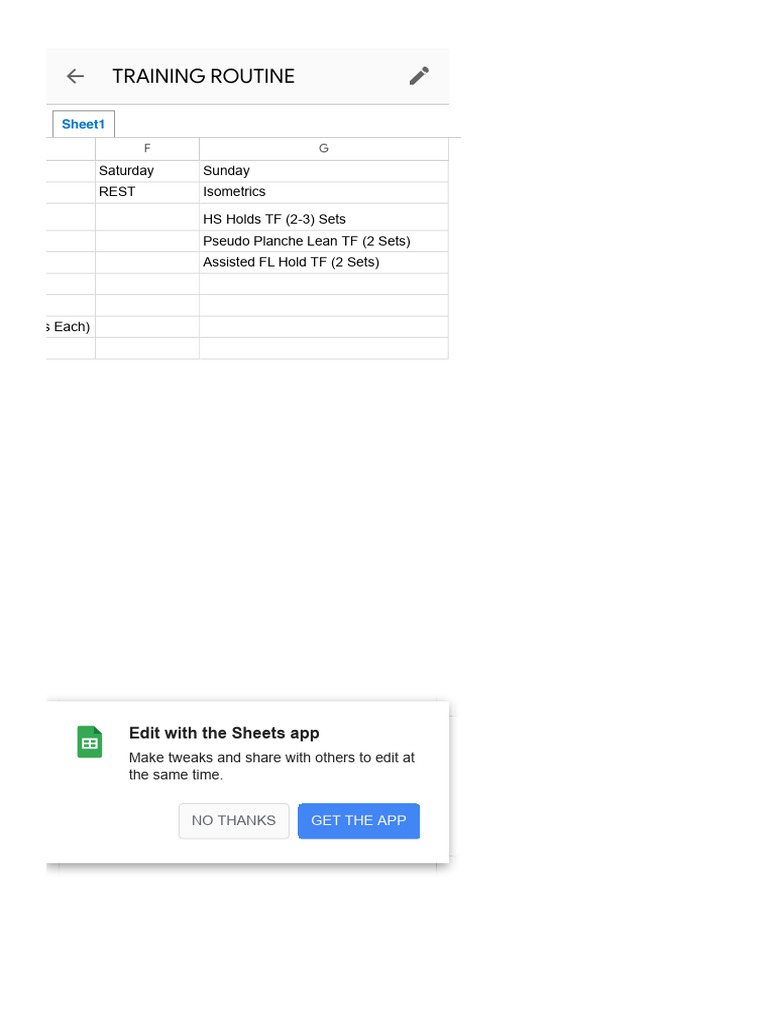
Task: Dismiss prompt with NO THANKS button
Action: 234,820
